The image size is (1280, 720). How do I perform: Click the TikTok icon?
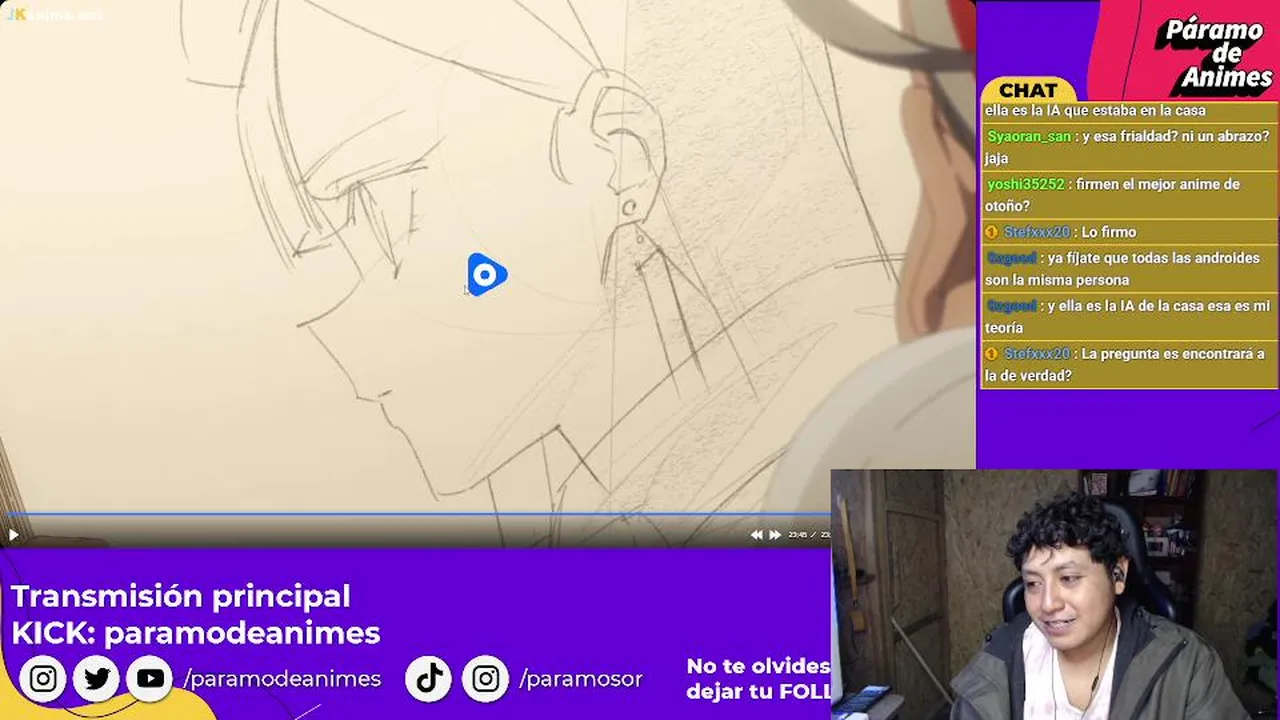point(429,679)
